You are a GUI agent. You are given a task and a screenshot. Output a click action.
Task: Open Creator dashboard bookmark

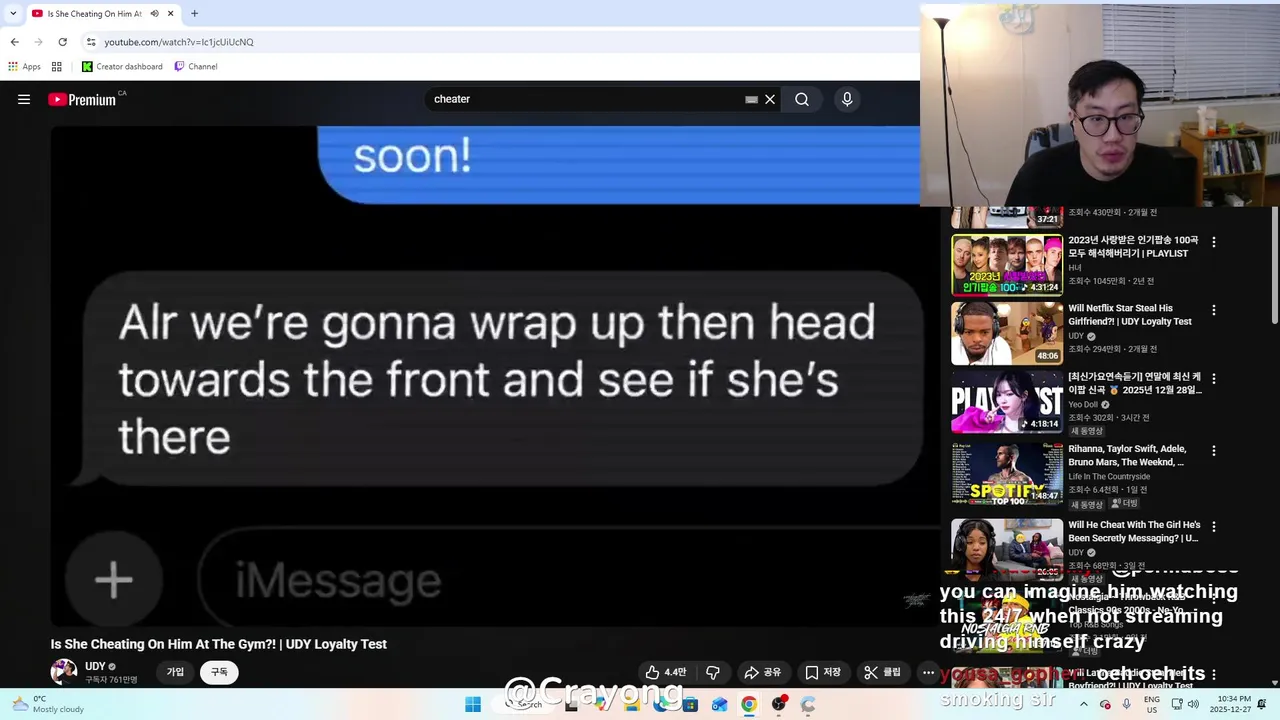122,66
